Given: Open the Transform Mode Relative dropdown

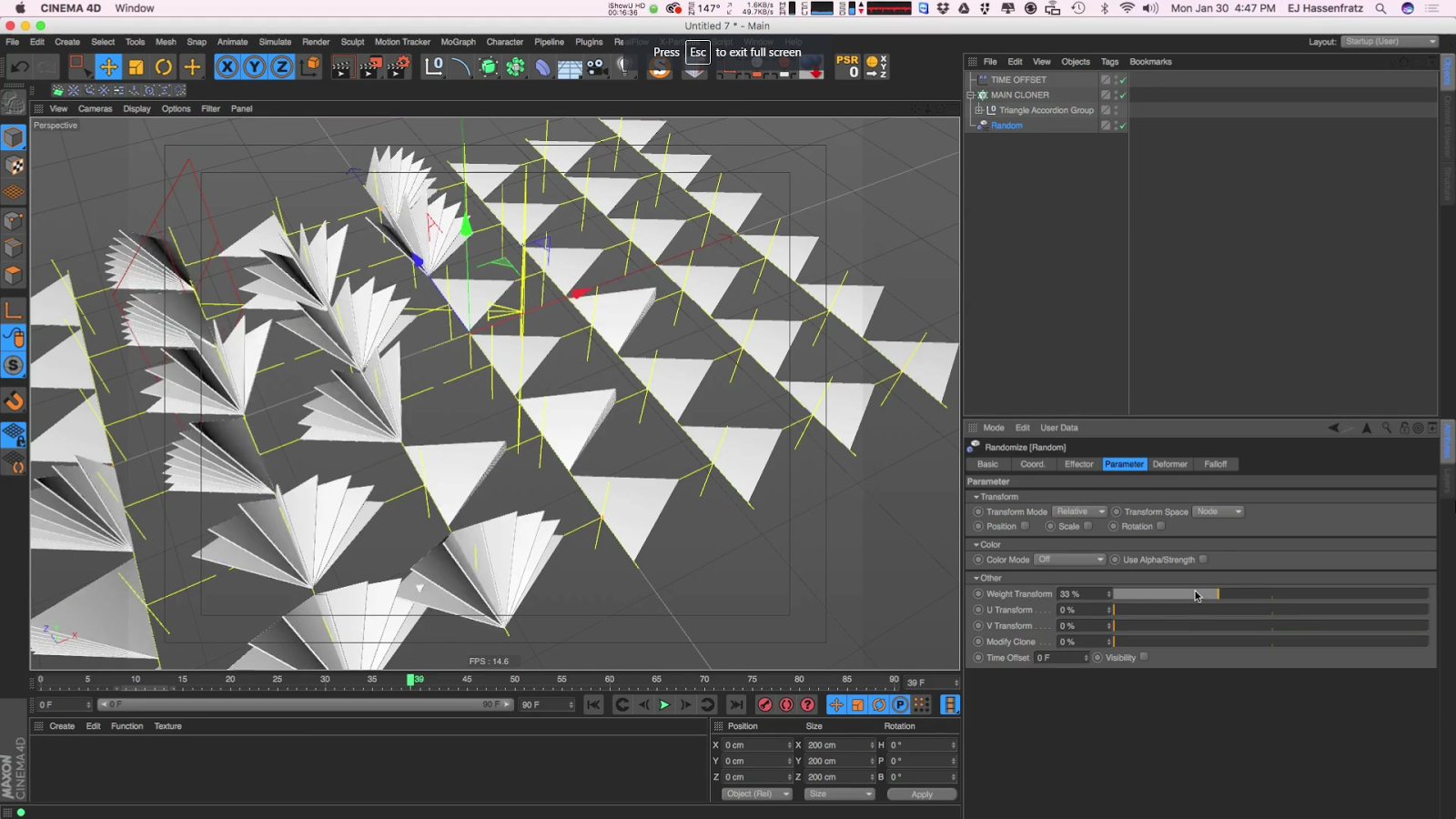Looking at the screenshot, I should point(1079,511).
